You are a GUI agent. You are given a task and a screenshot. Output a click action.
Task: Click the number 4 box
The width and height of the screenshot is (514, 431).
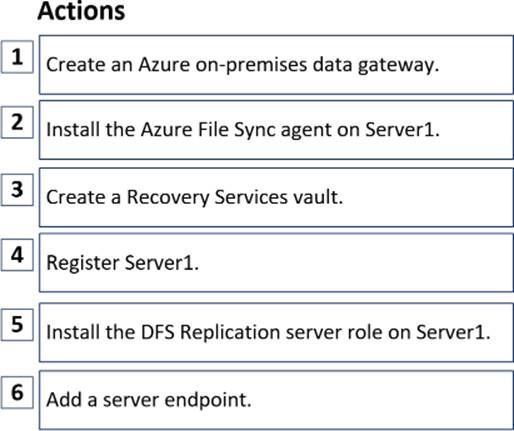[x=17, y=255]
